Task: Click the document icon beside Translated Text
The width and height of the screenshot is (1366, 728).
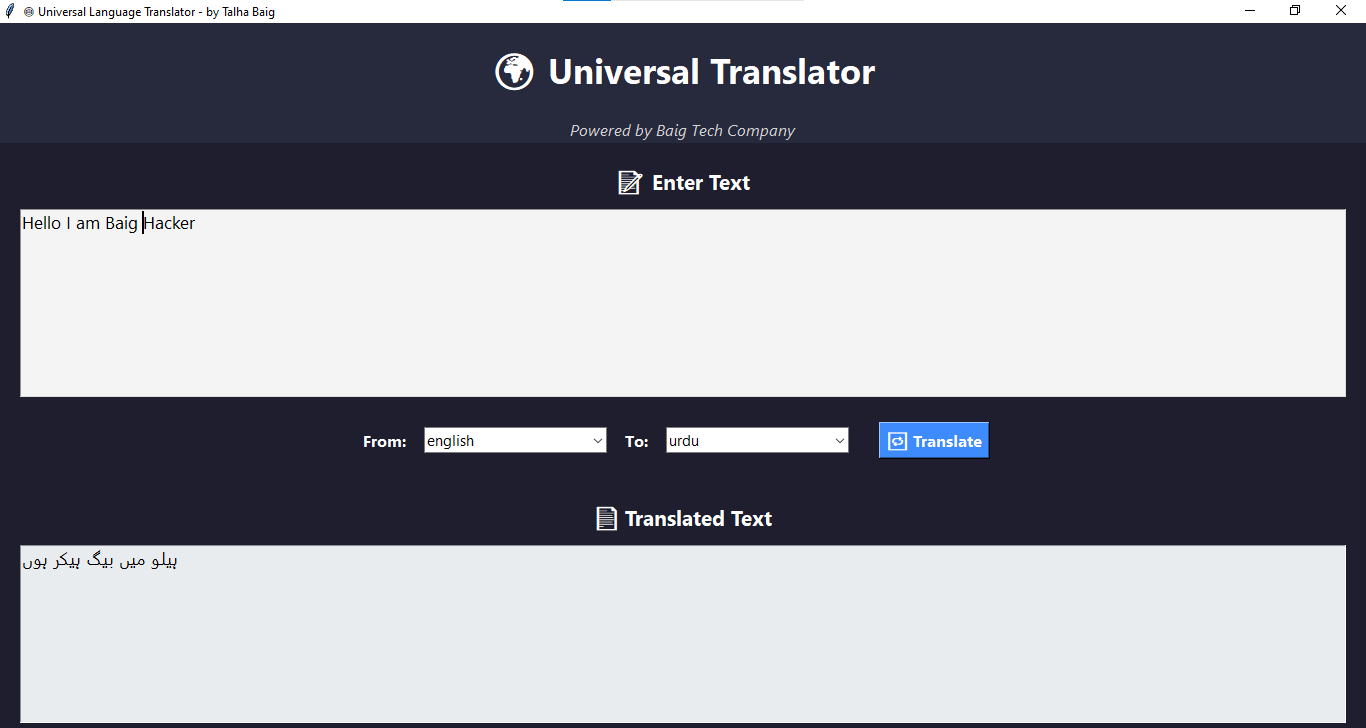Action: pos(606,518)
